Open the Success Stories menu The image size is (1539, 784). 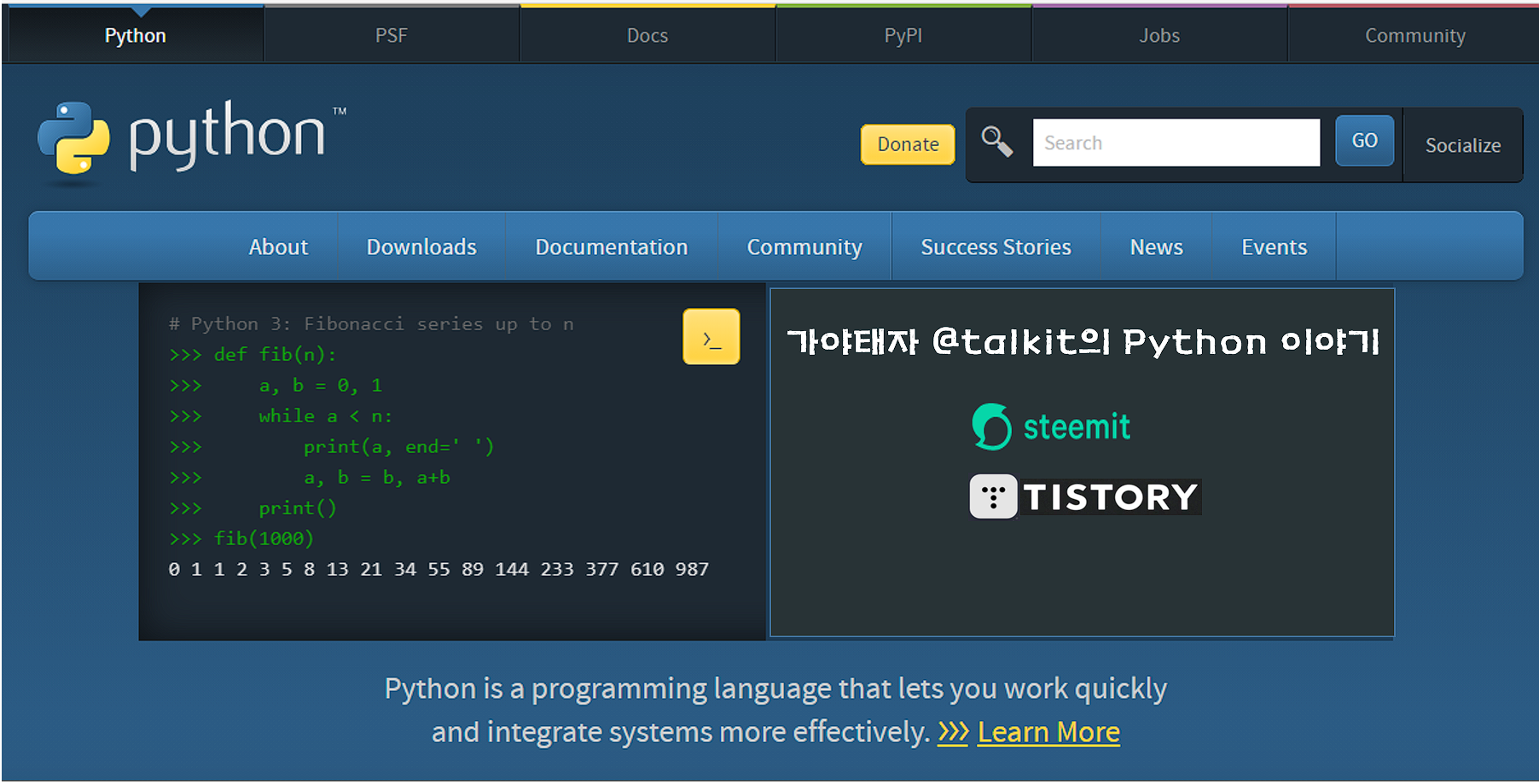pyautogui.click(x=996, y=247)
